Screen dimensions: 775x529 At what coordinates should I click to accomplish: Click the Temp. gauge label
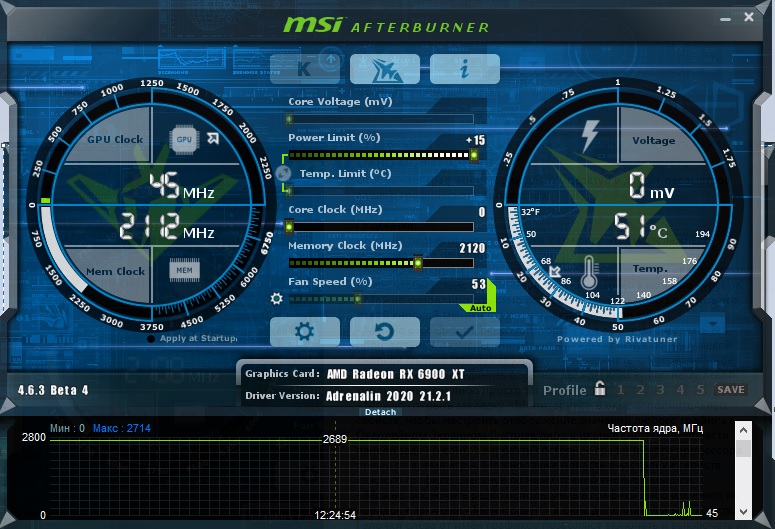pos(650,269)
